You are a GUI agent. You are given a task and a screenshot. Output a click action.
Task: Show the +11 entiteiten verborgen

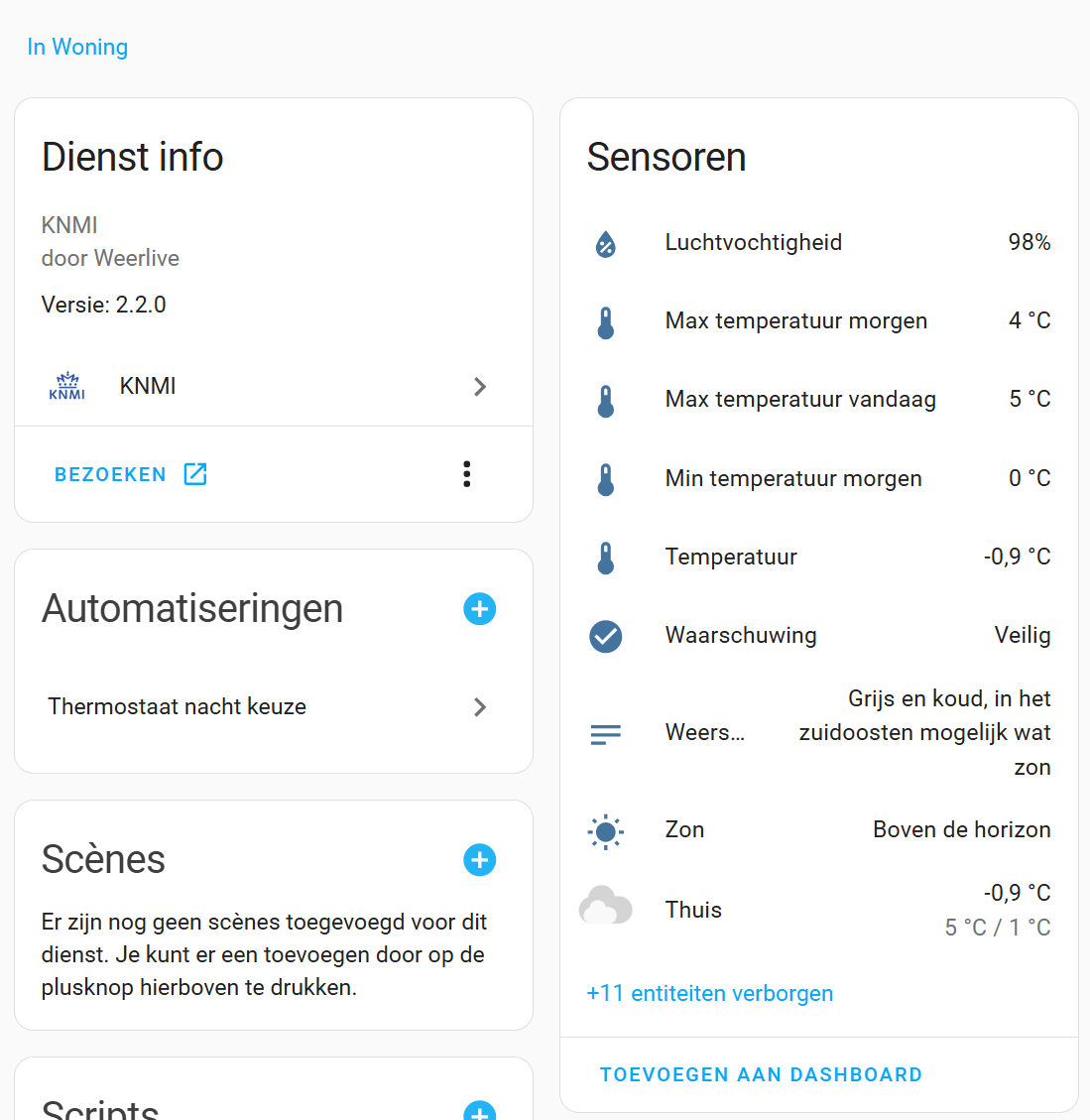tap(710, 993)
